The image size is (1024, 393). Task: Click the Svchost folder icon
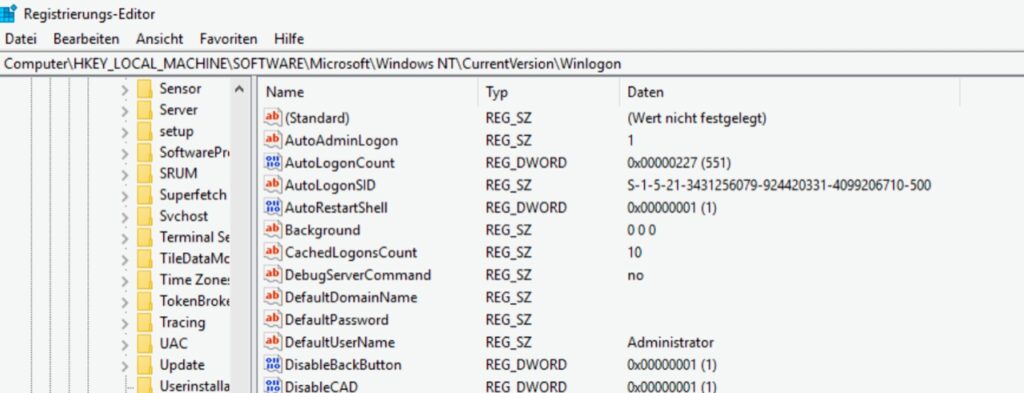pyautogui.click(x=145, y=216)
